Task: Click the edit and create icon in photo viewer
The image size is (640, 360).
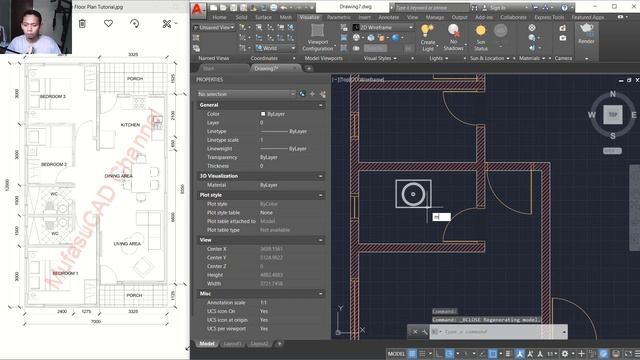Action: [167, 24]
